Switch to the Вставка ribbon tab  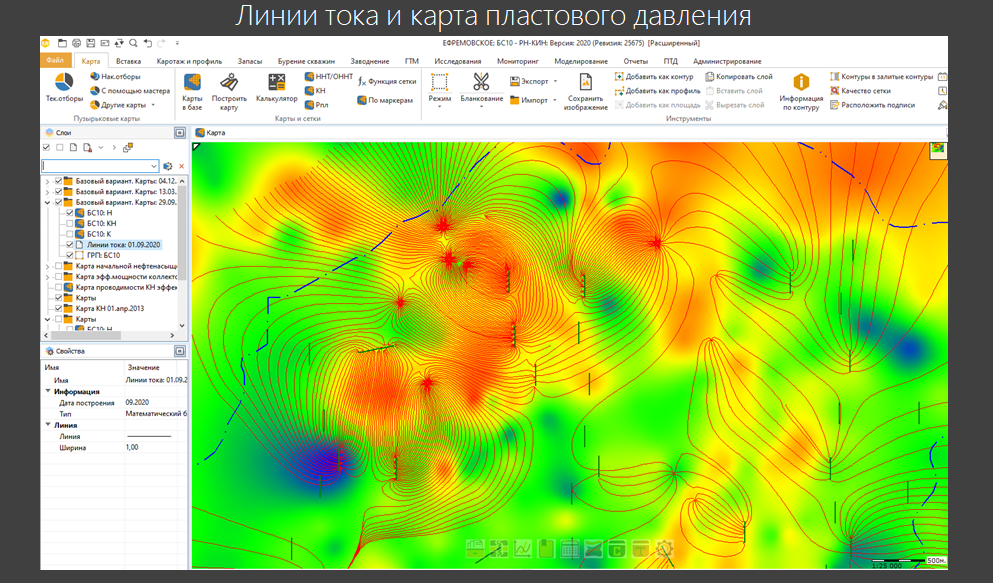[129, 61]
